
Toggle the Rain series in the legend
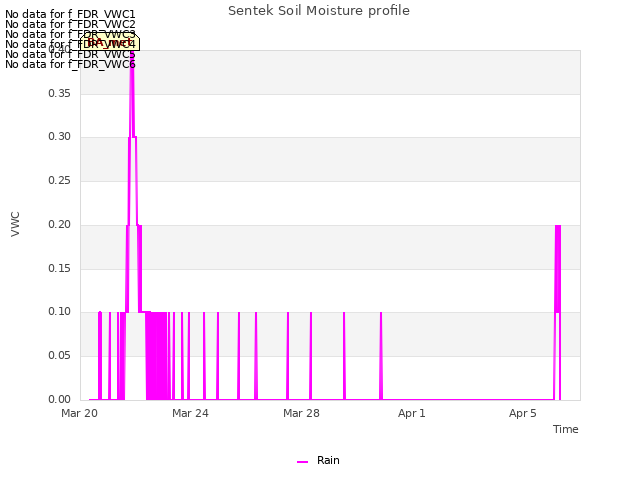(318, 460)
